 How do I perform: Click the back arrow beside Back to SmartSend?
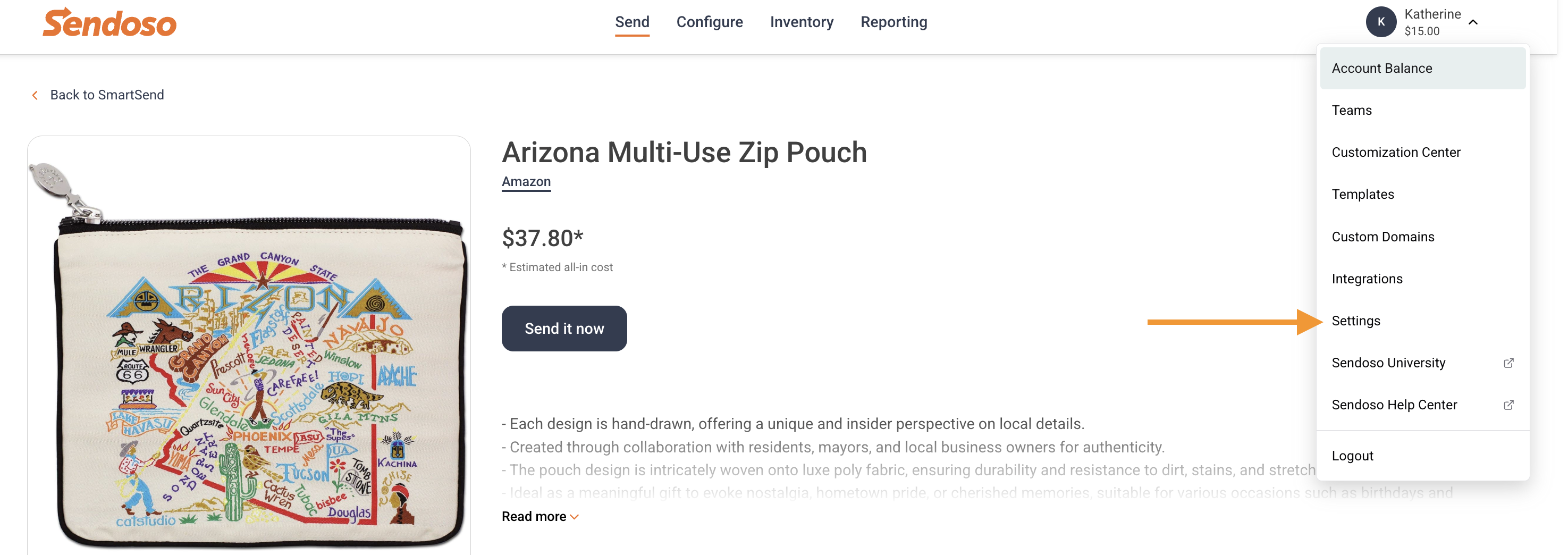[x=35, y=96]
